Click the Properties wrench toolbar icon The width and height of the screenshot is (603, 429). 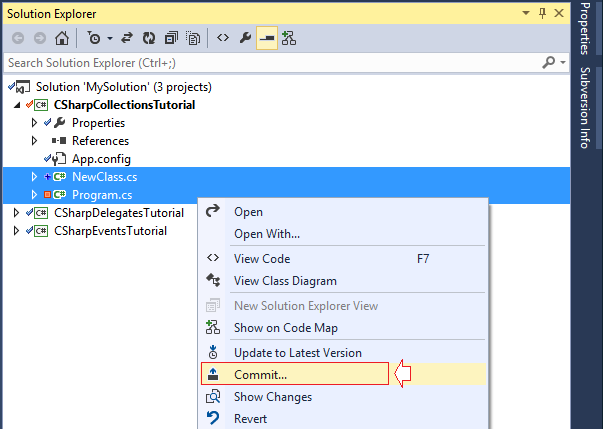pos(245,38)
